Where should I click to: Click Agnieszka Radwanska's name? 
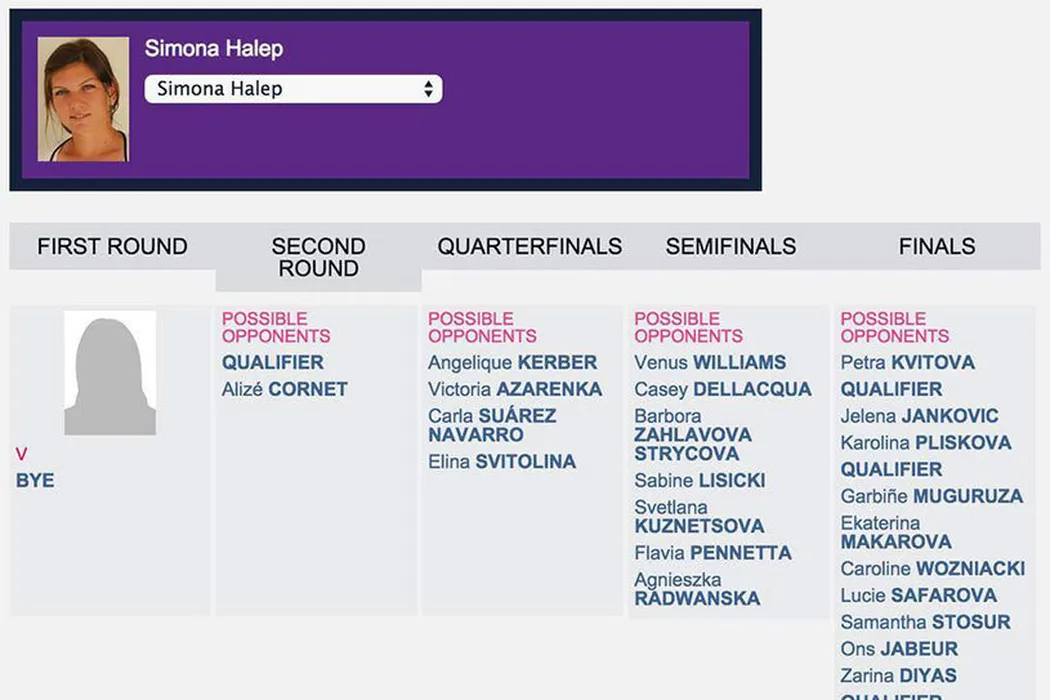pyautogui.click(x=697, y=589)
